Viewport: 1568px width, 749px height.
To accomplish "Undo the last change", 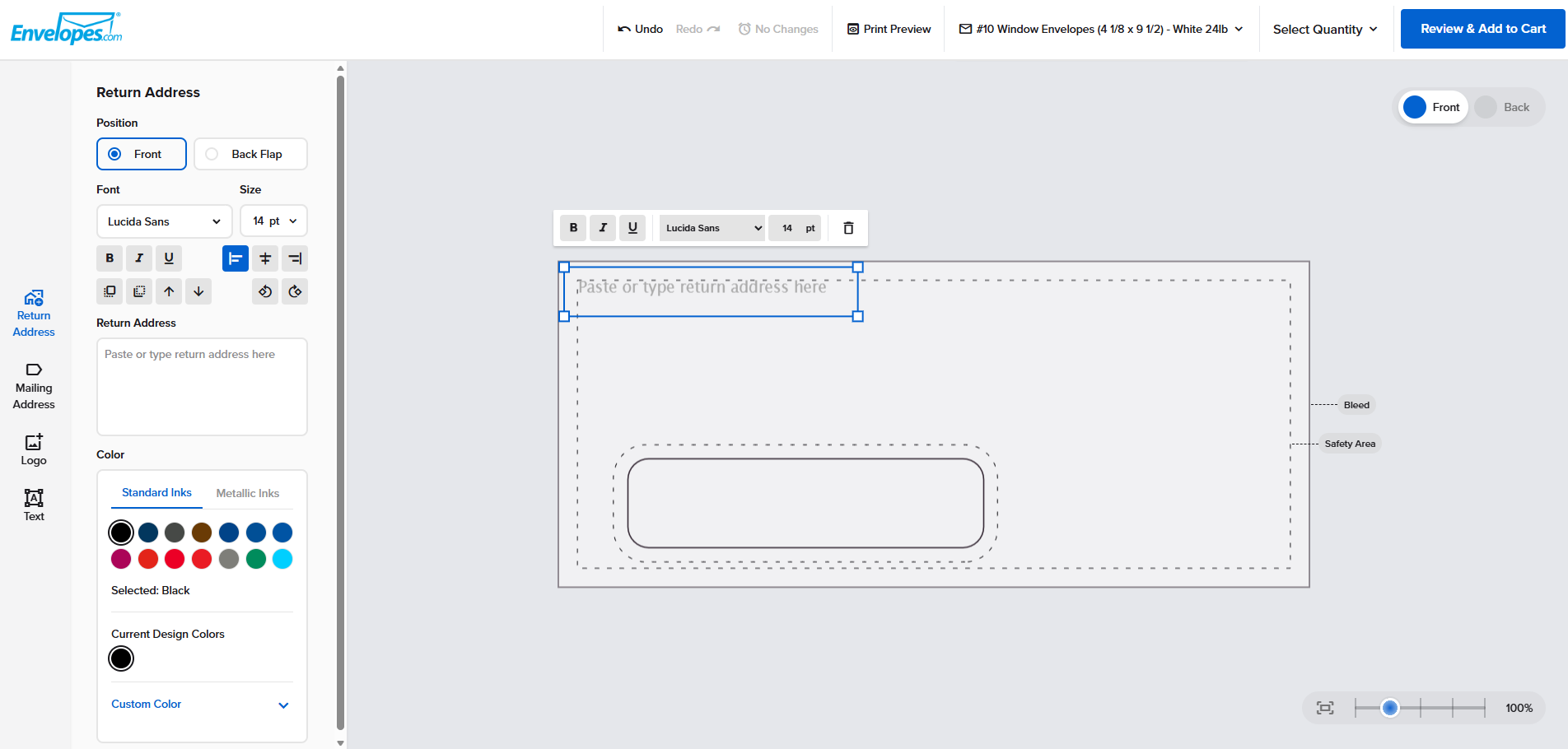I will pyautogui.click(x=640, y=29).
